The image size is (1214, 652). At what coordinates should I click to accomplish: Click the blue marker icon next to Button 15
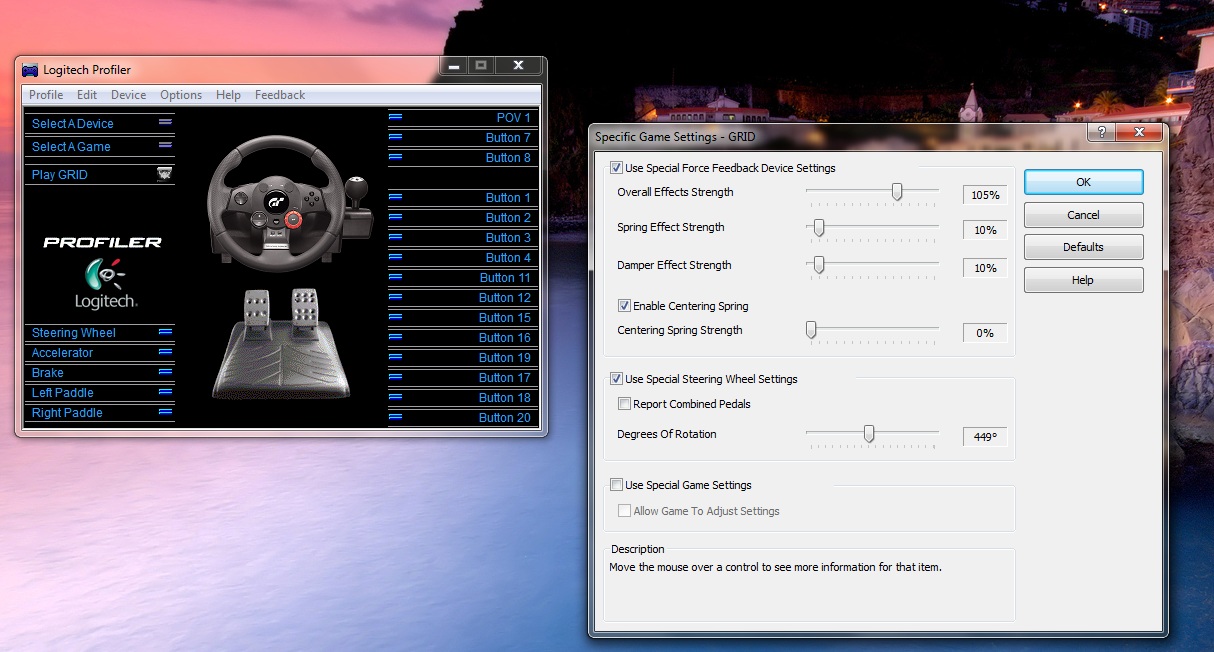(395, 317)
